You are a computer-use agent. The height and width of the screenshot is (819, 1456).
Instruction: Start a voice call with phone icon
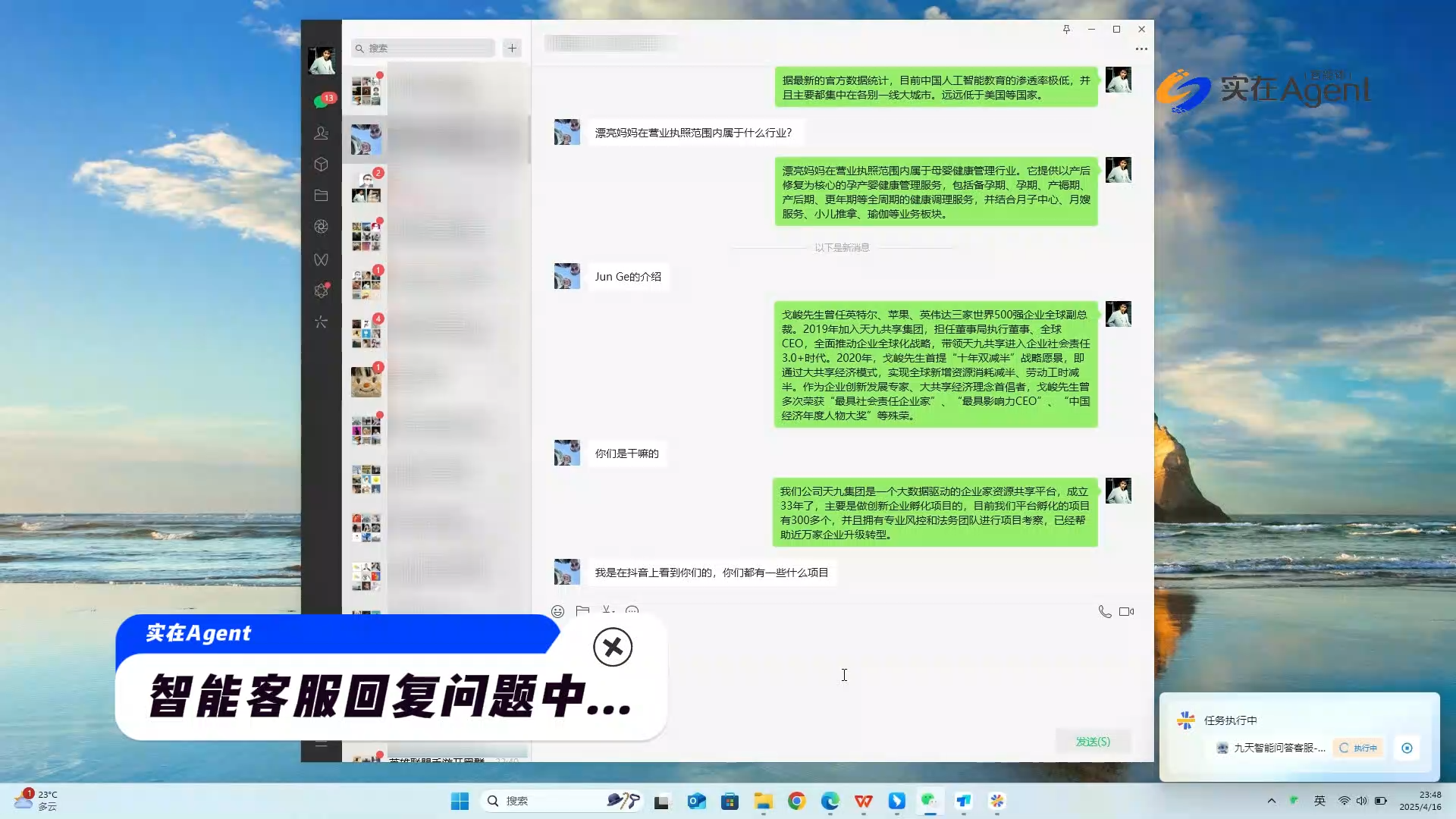[x=1105, y=611]
